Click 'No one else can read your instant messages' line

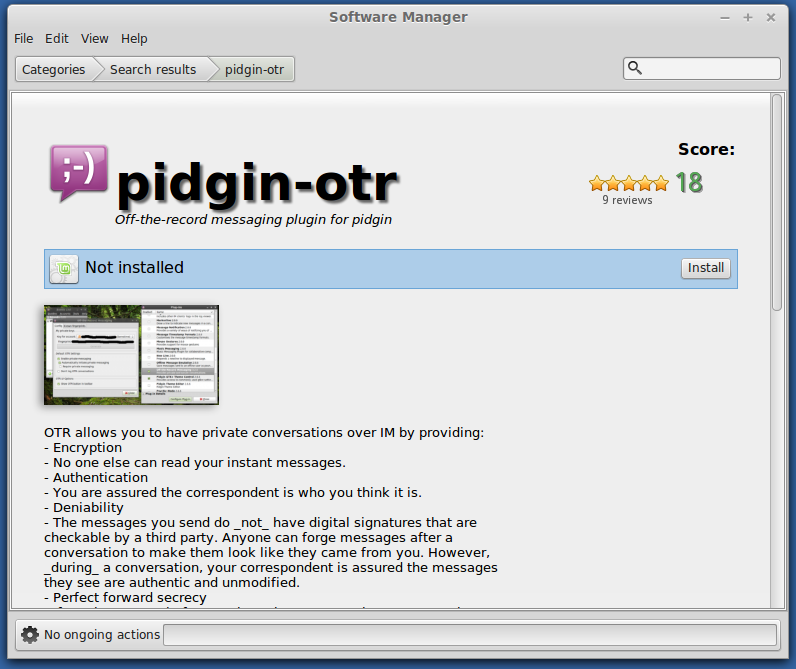195,462
